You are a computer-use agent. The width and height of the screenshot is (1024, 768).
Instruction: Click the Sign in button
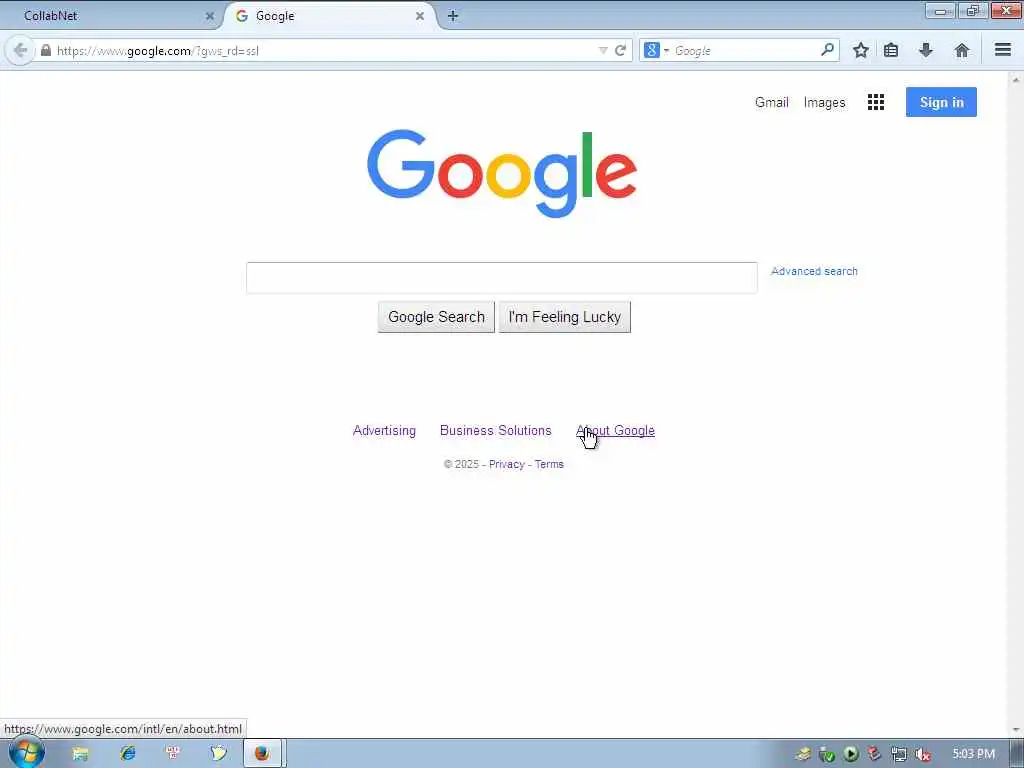coord(941,102)
